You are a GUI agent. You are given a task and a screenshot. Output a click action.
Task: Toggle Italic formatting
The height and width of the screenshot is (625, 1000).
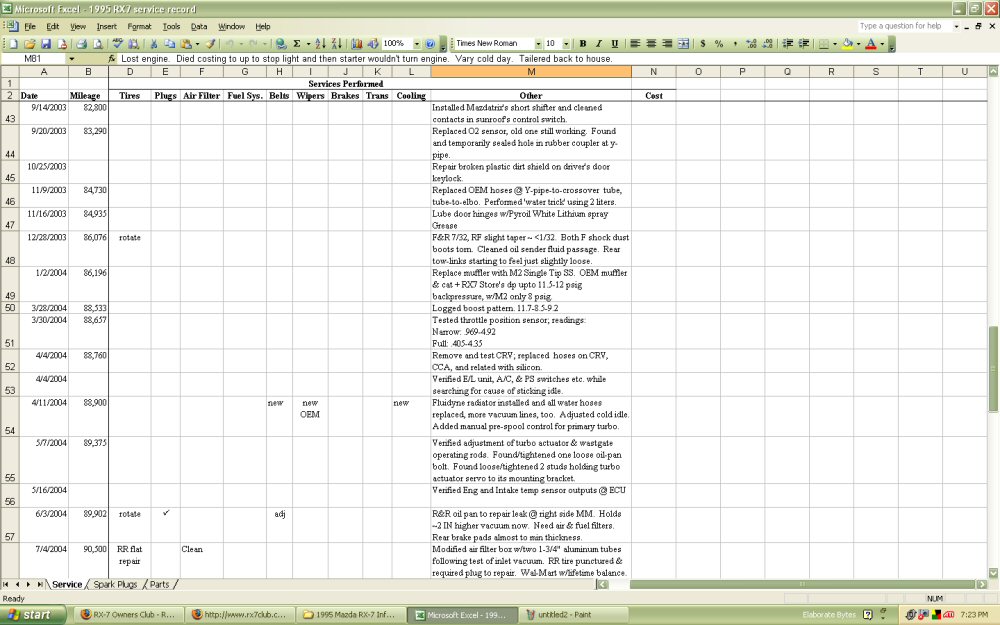598,43
